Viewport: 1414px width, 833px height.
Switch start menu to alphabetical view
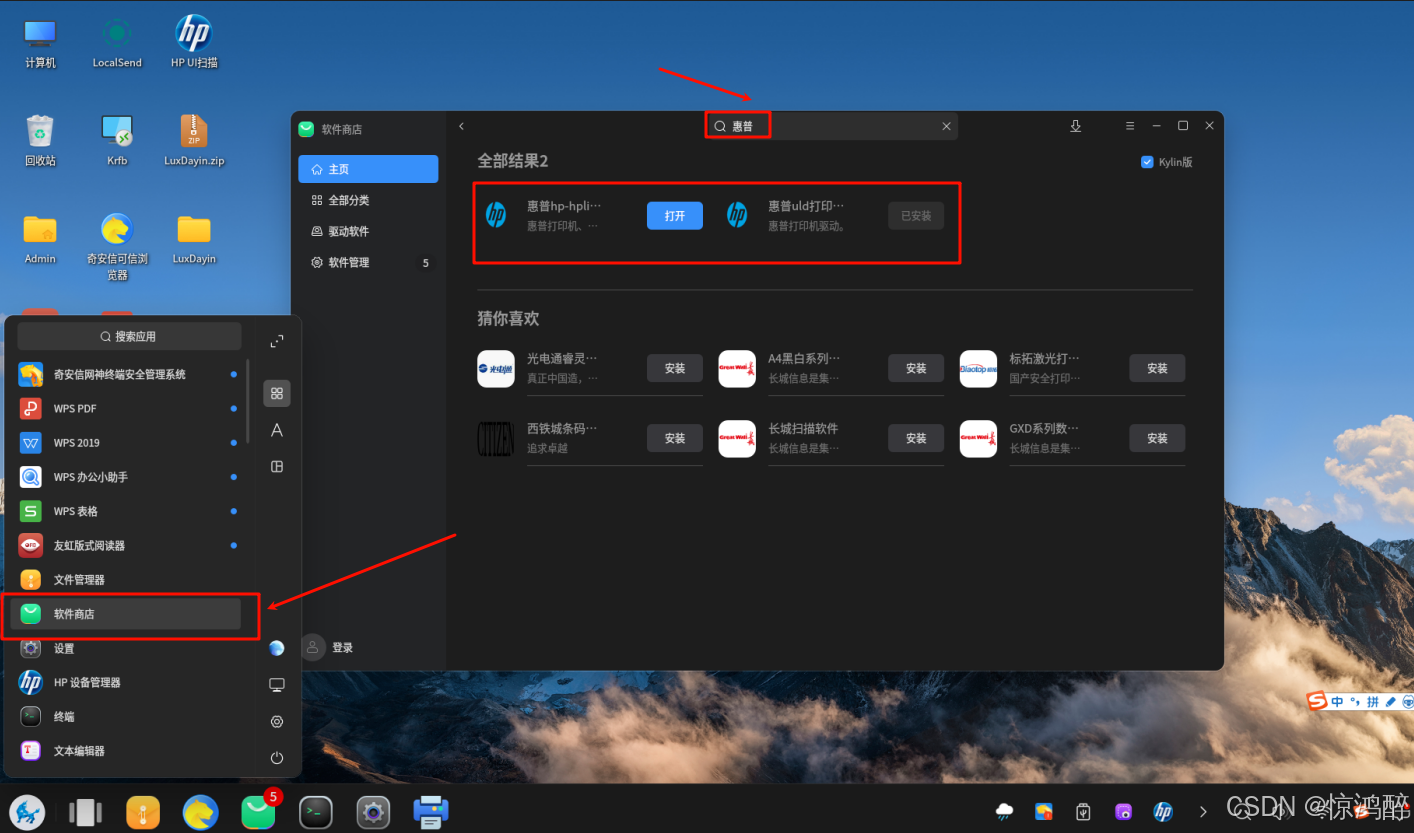pyautogui.click(x=277, y=430)
